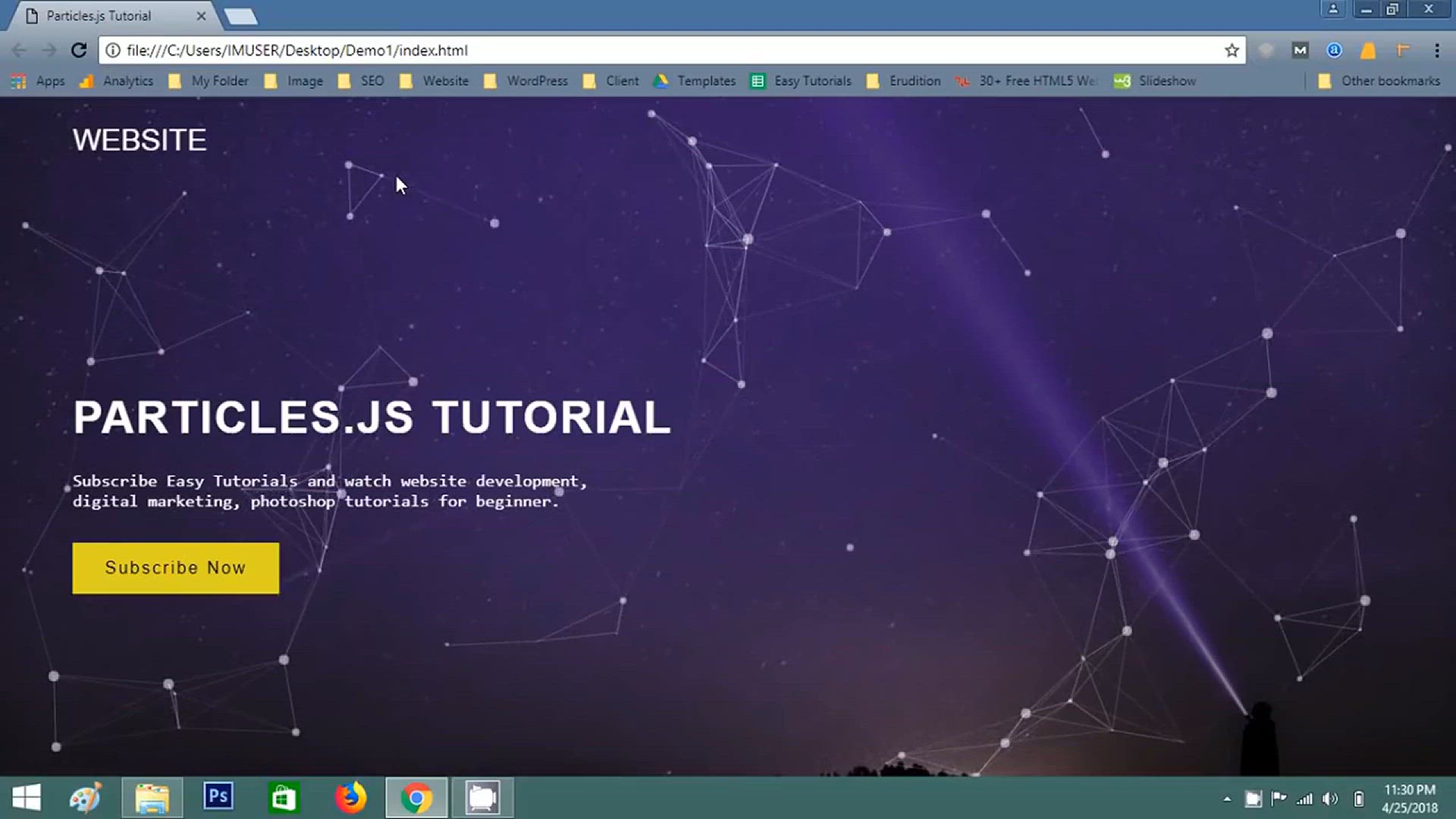Open the orange bell extension icon
Image resolution: width=1456 pixels, height=819 pixels.
1368,50
